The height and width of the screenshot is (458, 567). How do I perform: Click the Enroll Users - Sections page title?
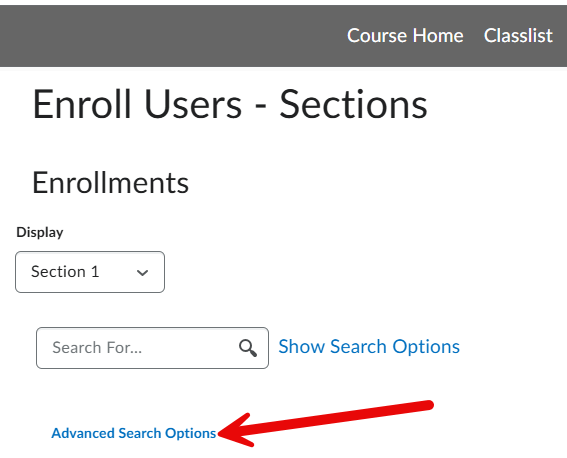(230, 104)
